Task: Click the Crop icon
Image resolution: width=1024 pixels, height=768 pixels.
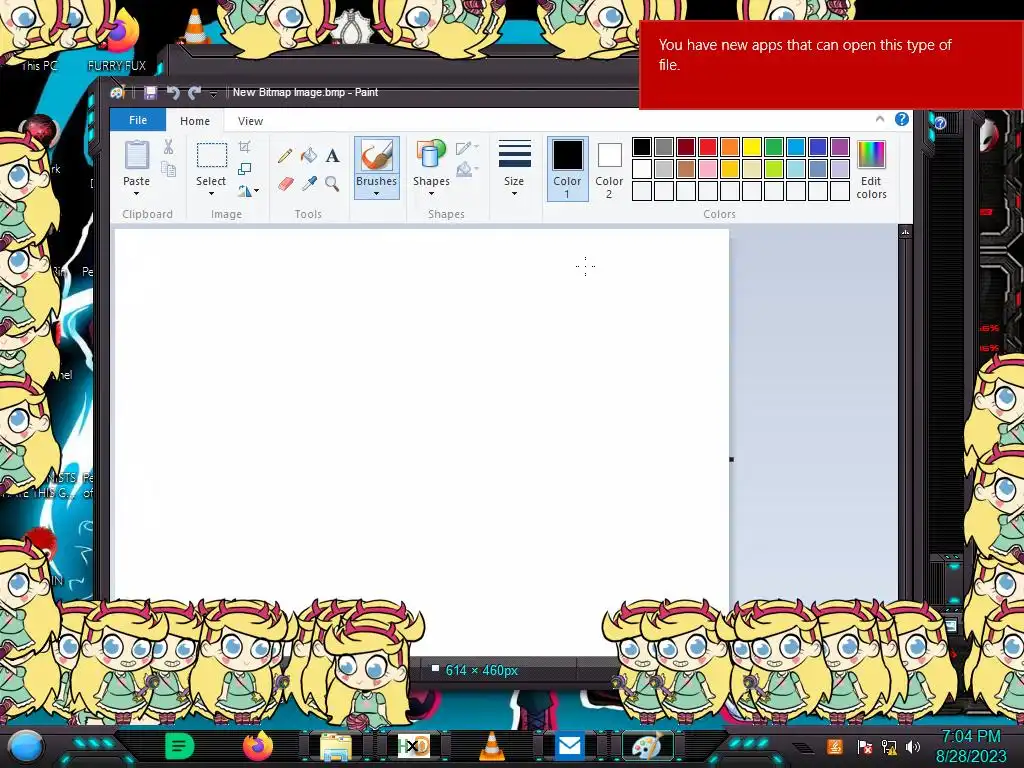Action: point(245,146)
